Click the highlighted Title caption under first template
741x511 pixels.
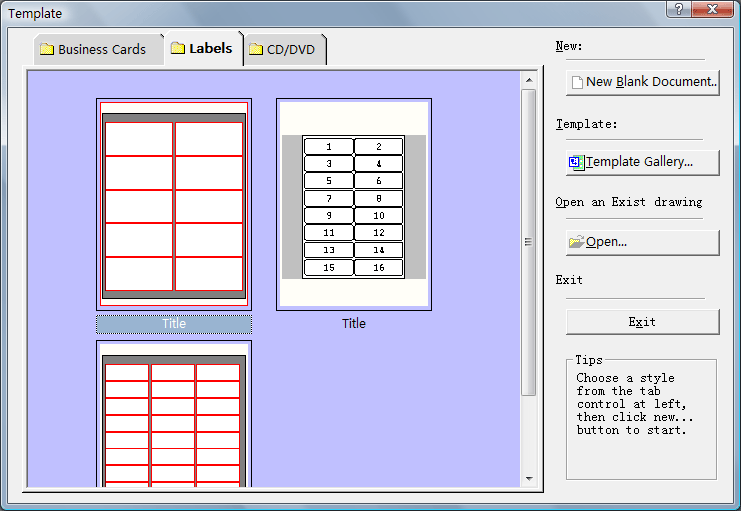tap(174, 324)
